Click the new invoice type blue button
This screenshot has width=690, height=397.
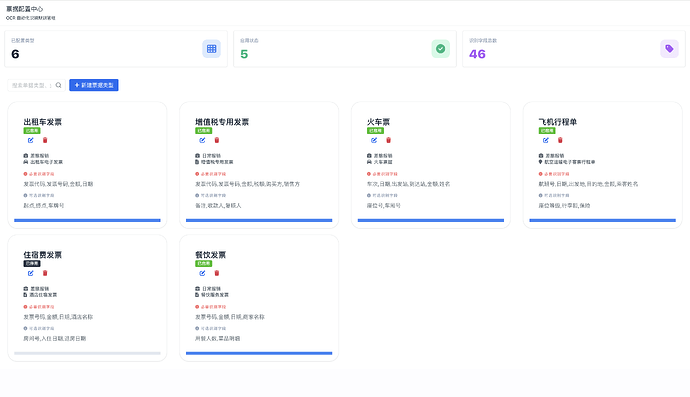pyautogui.click(x=94, y=85)
